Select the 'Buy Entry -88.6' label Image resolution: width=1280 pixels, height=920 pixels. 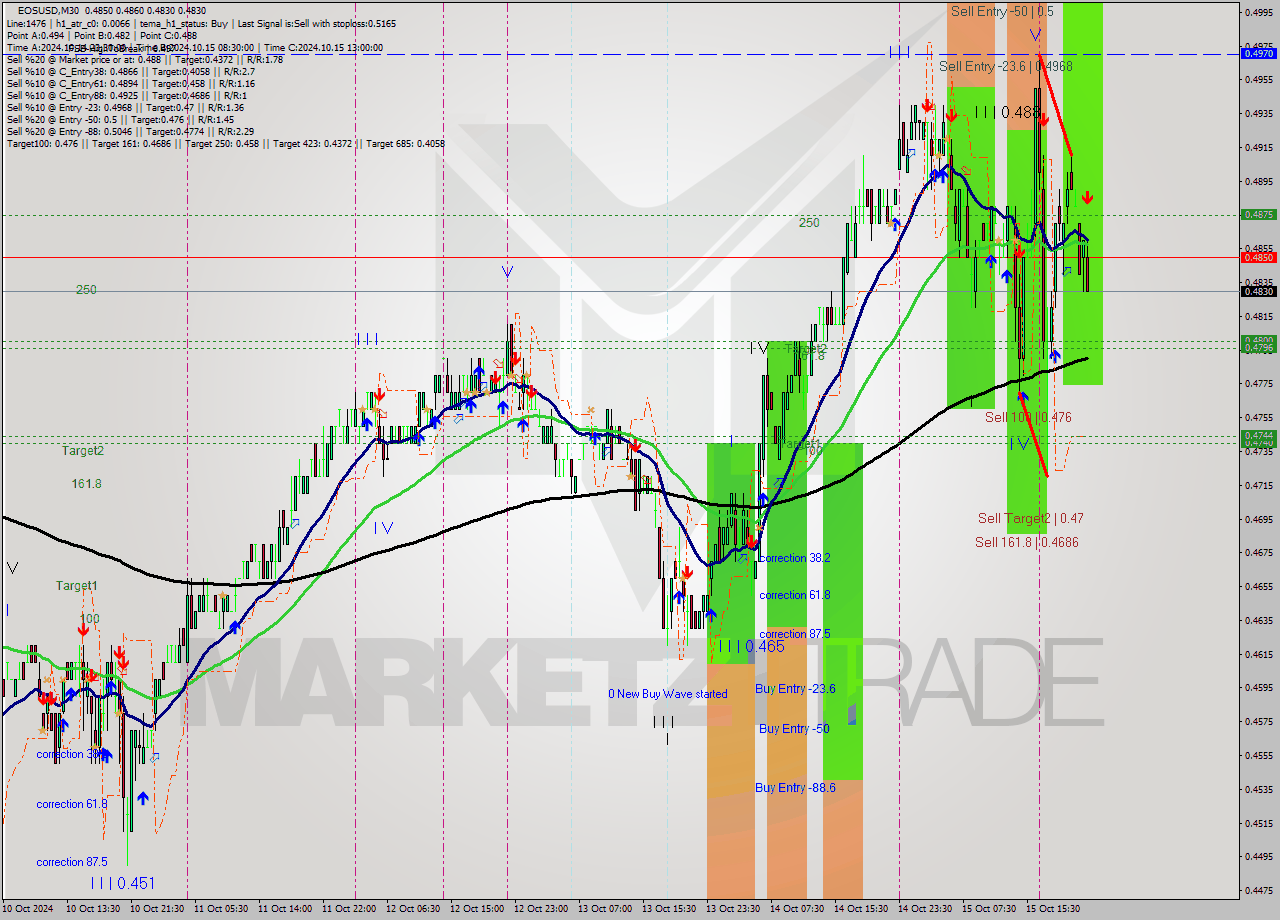click(795, 788)
